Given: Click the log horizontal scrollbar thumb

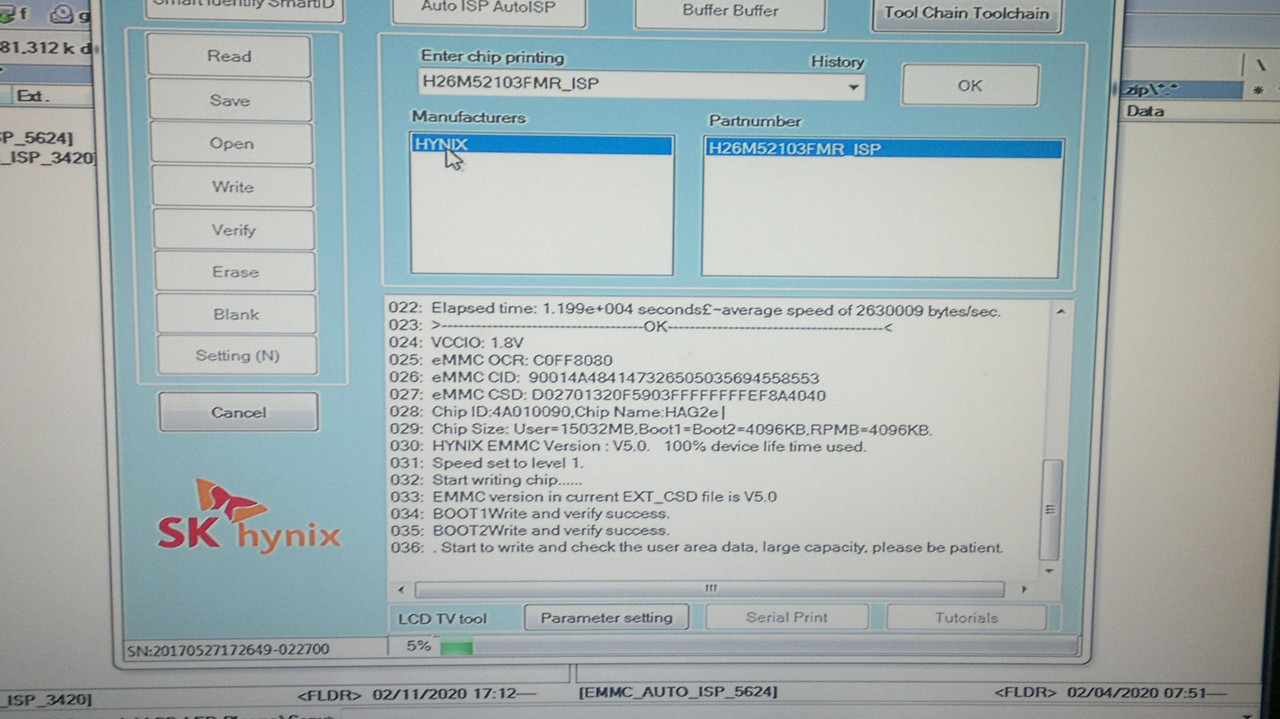Looking at the screenshot, I should (x=710, y=589).
